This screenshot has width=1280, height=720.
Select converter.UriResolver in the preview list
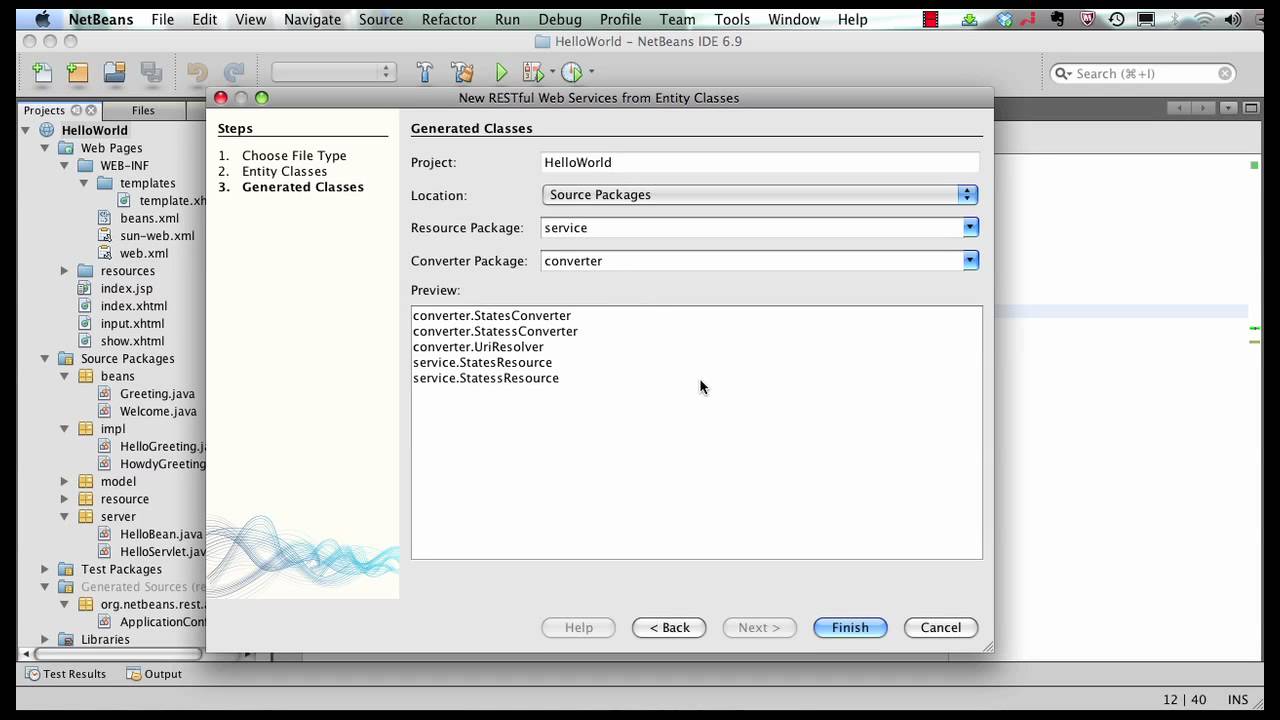(478, 347)
